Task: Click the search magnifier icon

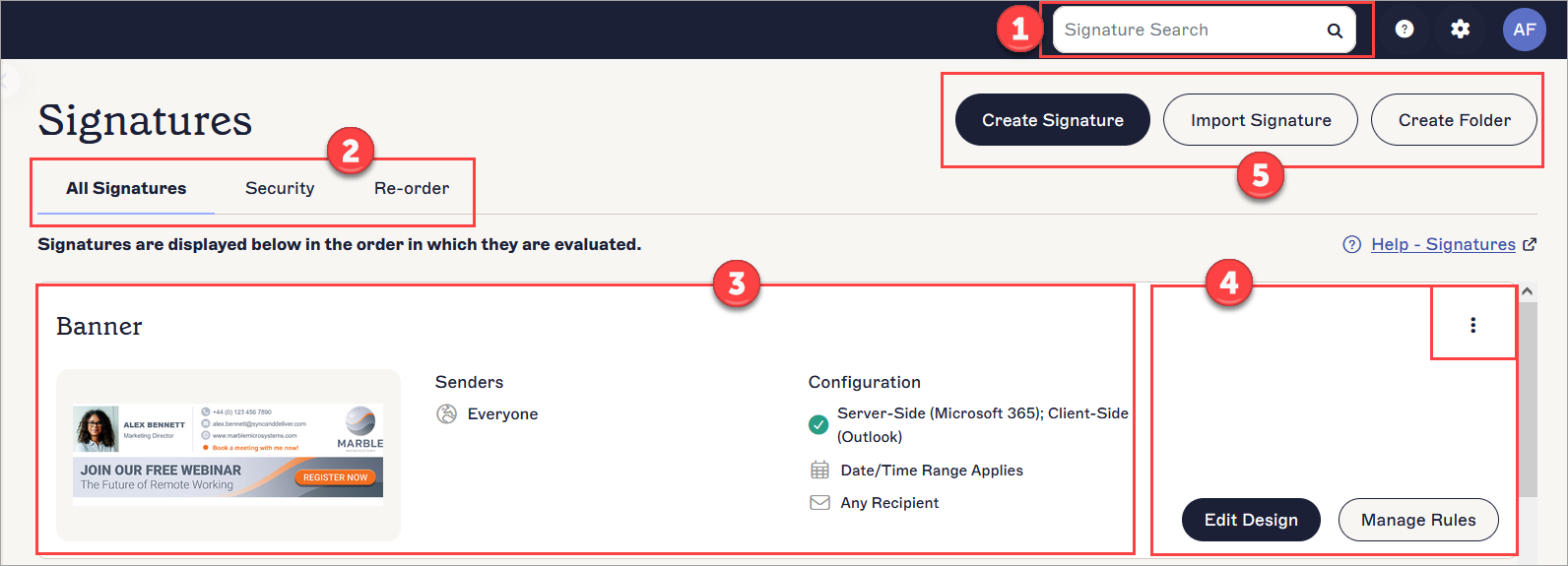Action: pos(1335,31)
